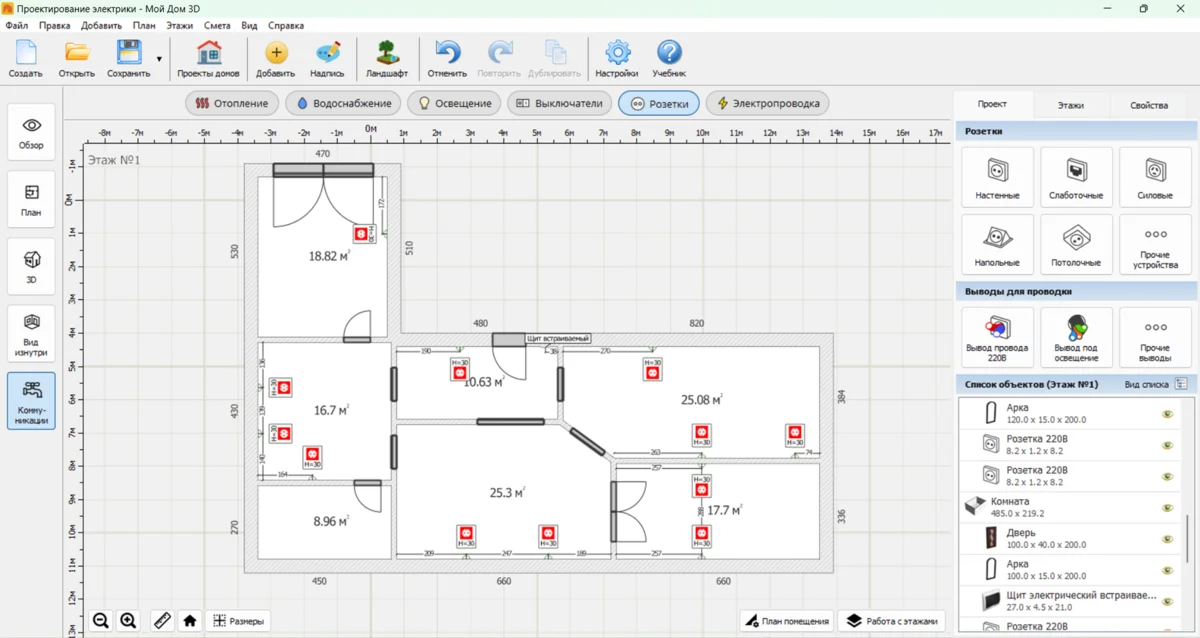Screen dimensions: 1200x638
Task: Open the Файл menu
Action: pos(16,25)
